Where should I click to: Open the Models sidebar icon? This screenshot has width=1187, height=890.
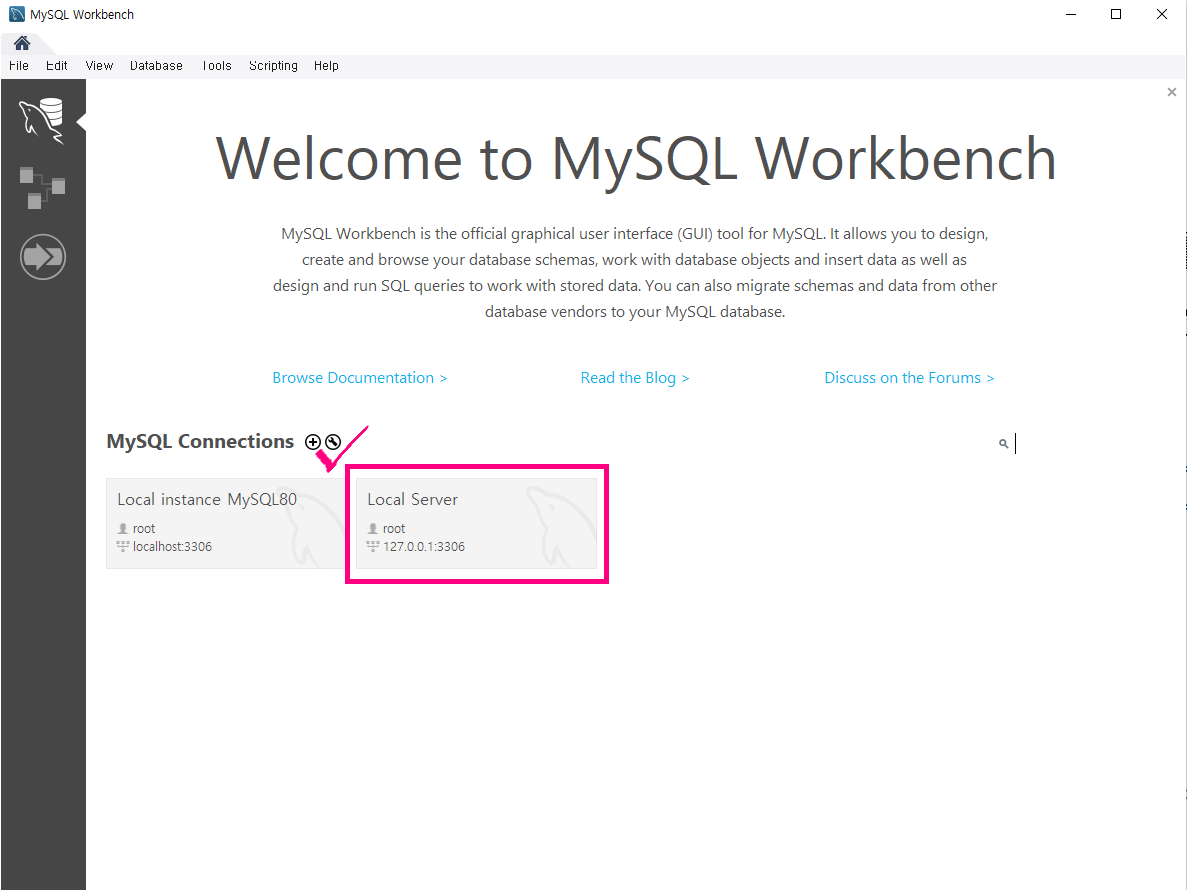[42, 188]
